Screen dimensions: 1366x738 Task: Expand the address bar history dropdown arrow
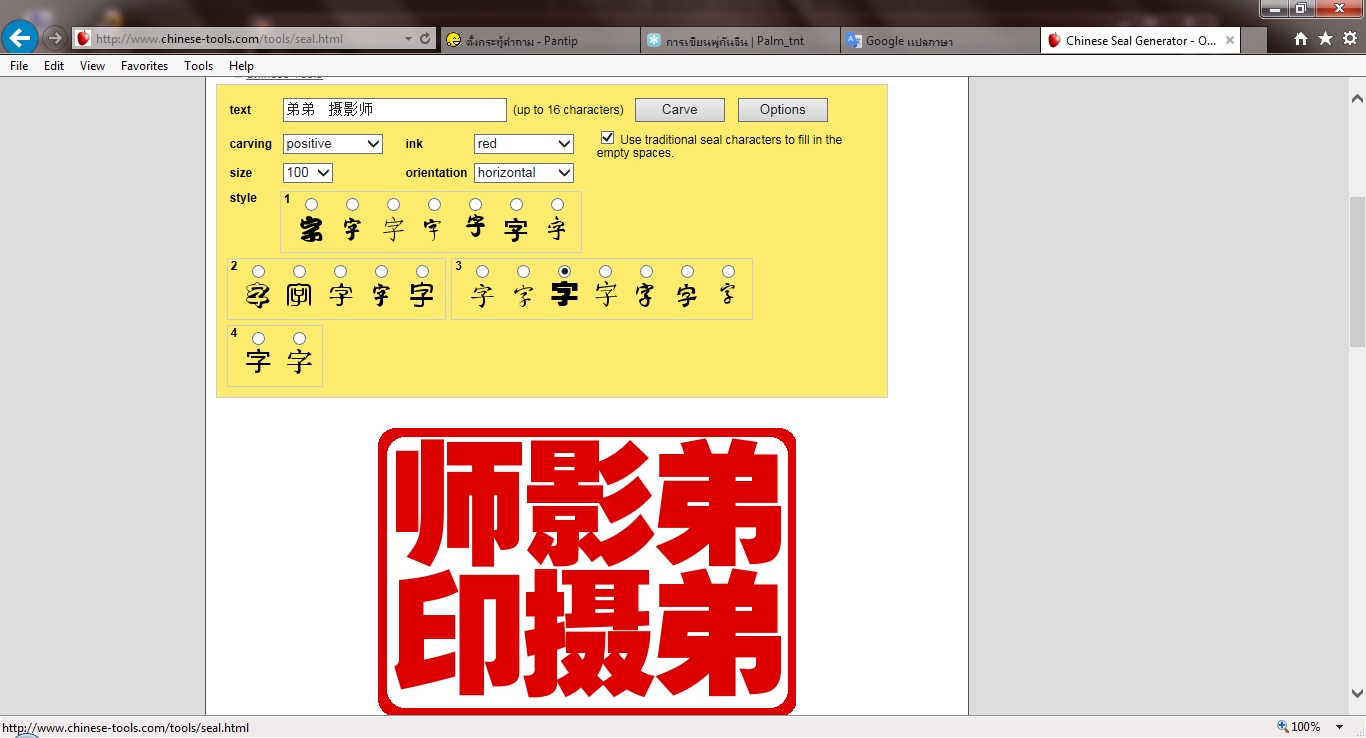pos(408,39)
